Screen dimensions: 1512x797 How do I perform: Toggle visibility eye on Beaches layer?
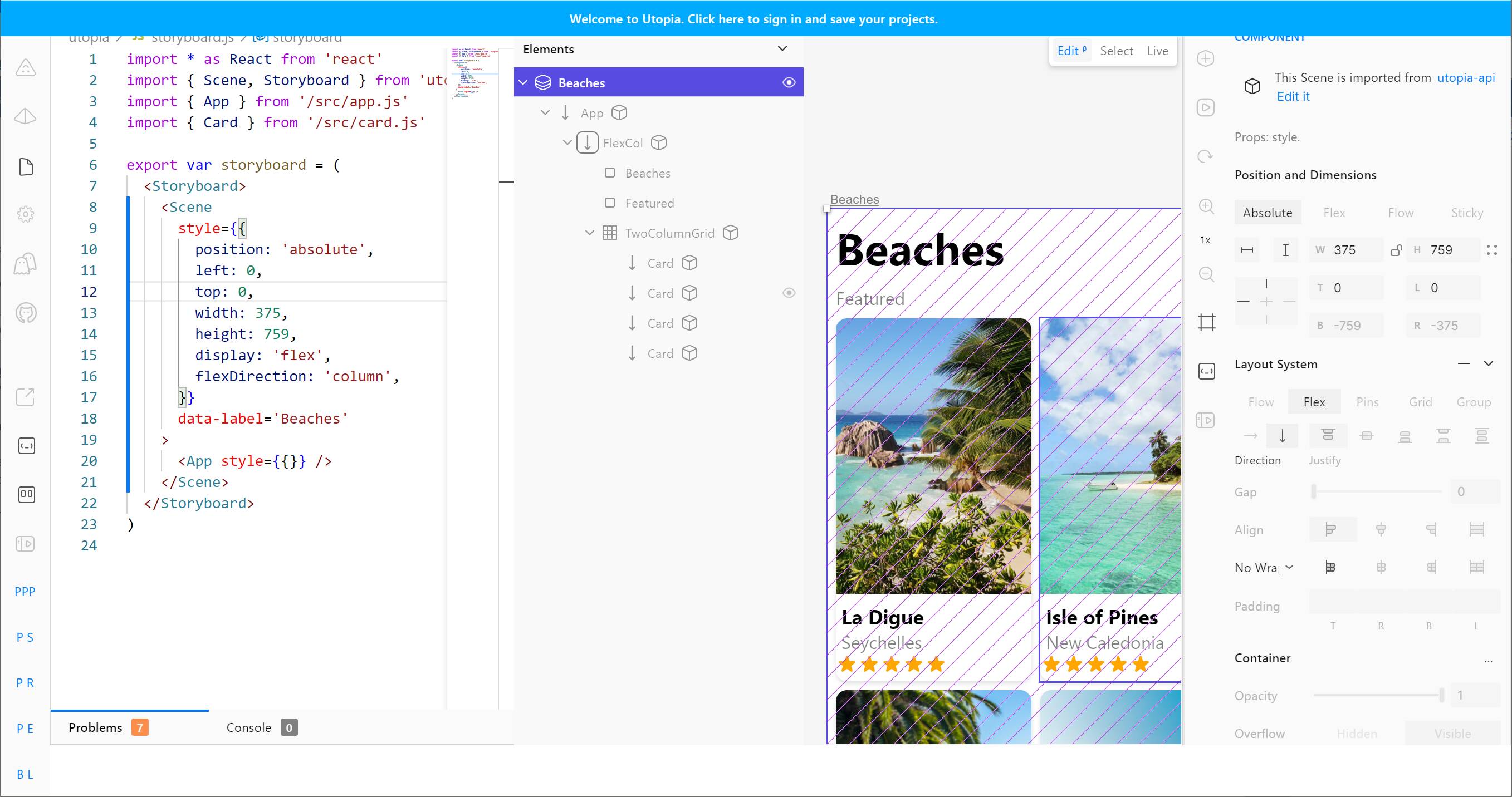pyautogui.click(x=789, y=82)
